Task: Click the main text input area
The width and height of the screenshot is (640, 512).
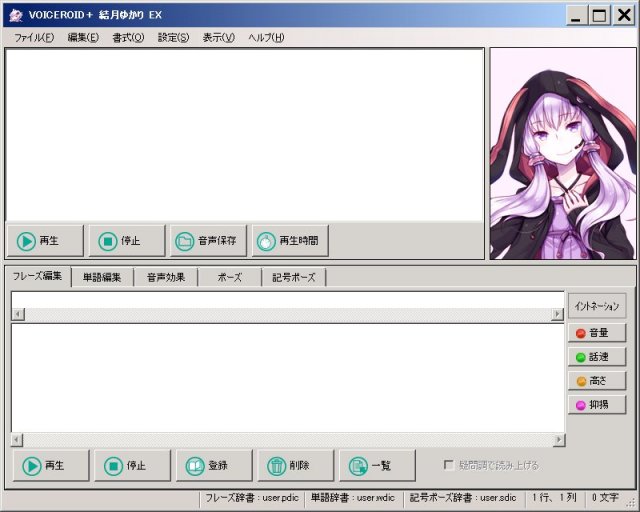Action: pos(244,135)
